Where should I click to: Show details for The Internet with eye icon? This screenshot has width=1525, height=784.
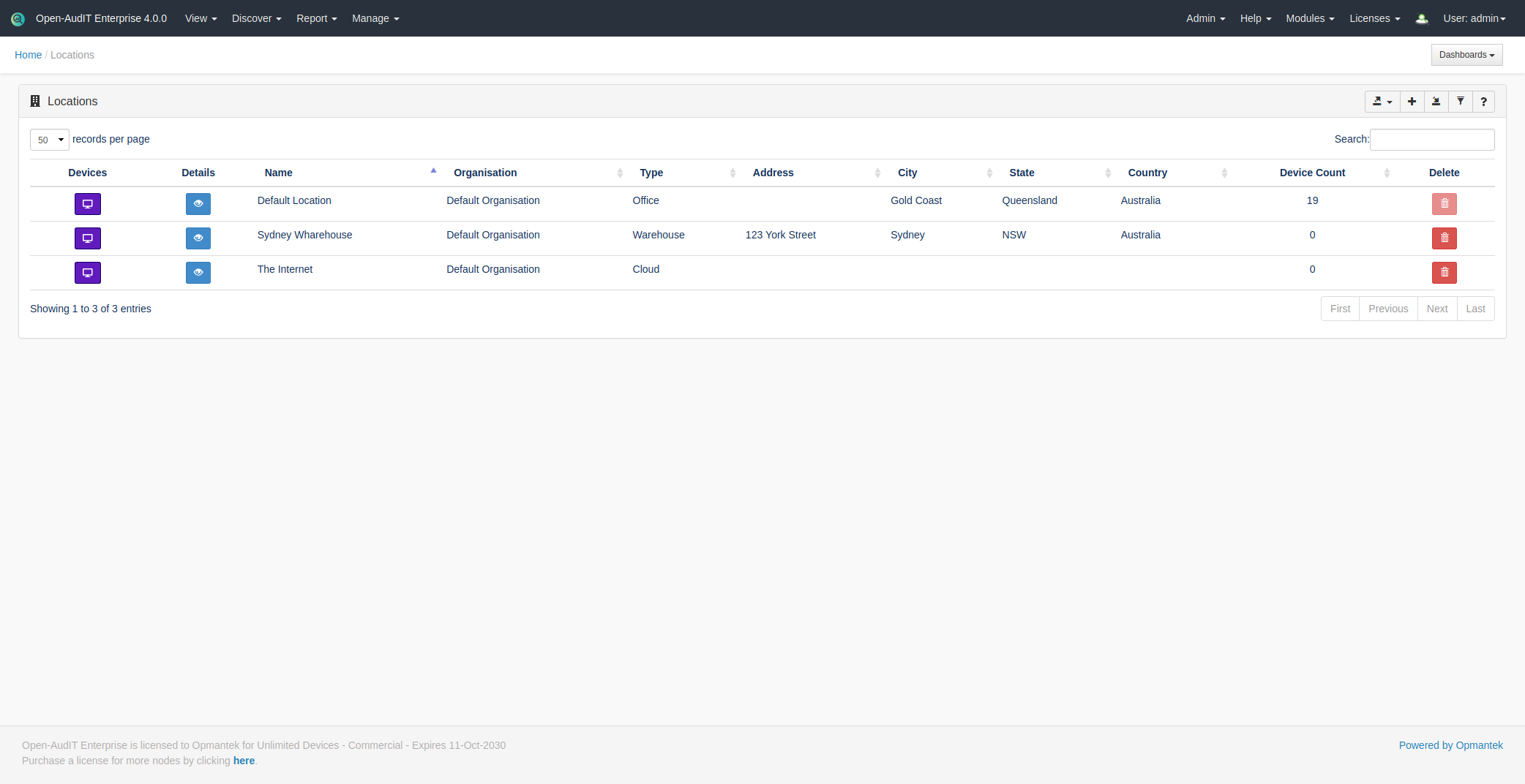coord(198,273)
